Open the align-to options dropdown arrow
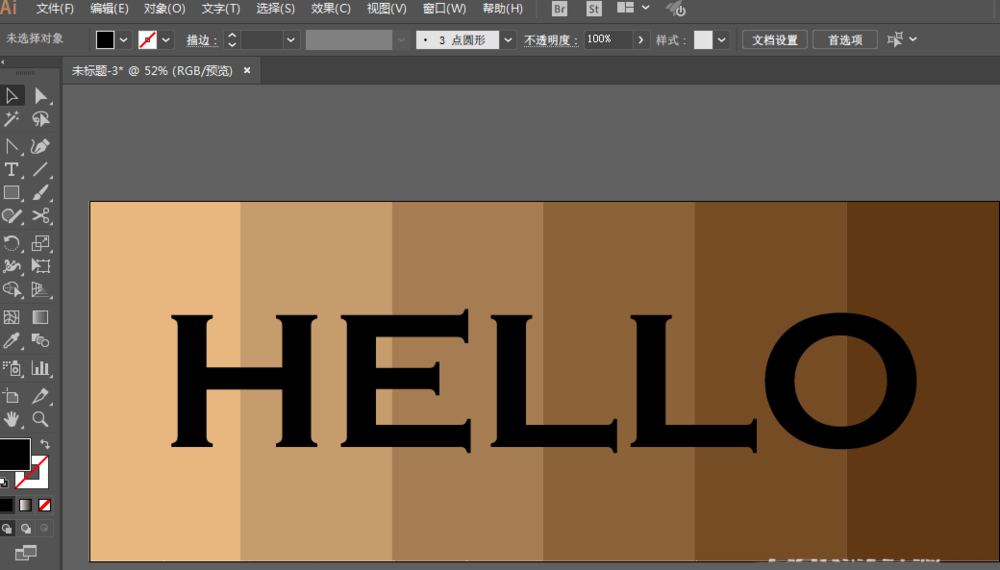The image size is (1000, 570). click(x=913, y=40)
